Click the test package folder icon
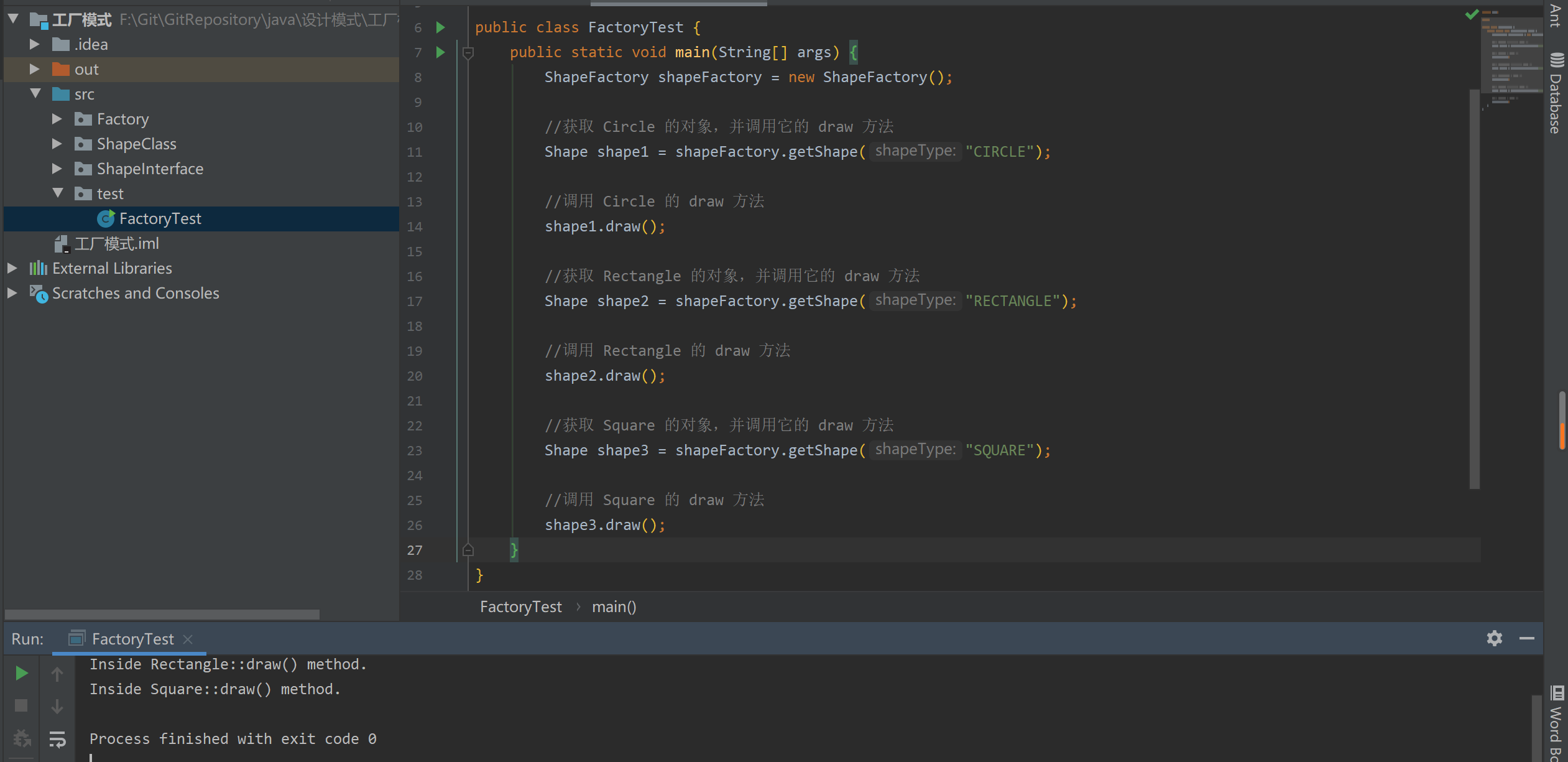 coord(83,193)
